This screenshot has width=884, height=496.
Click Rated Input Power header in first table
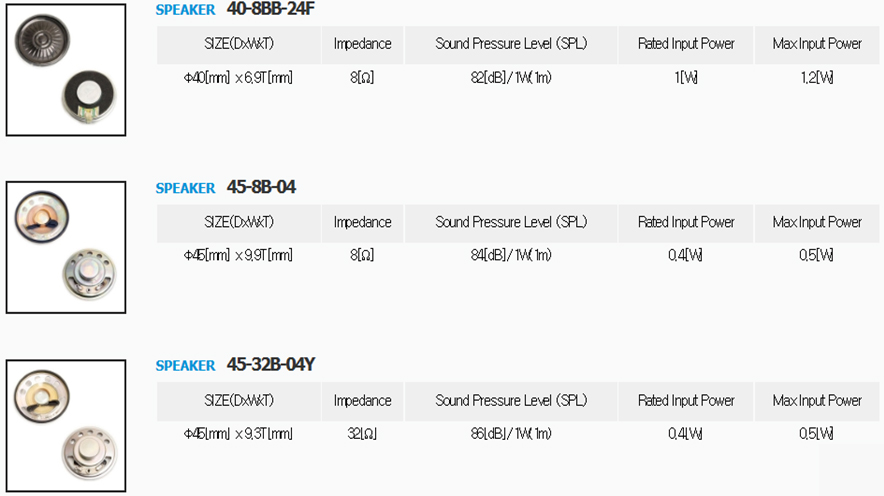pos(686,44)
